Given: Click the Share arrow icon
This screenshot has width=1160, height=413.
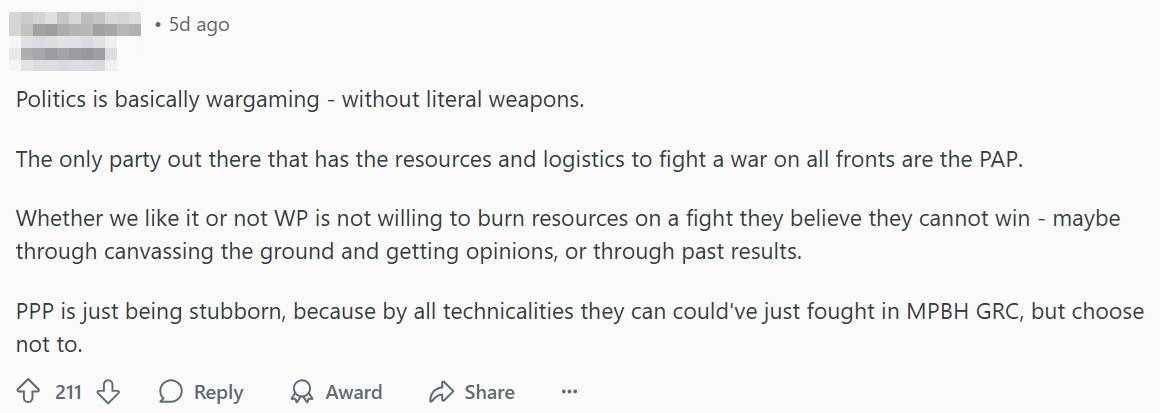Looking at the screenshot, I should point(441,392).
